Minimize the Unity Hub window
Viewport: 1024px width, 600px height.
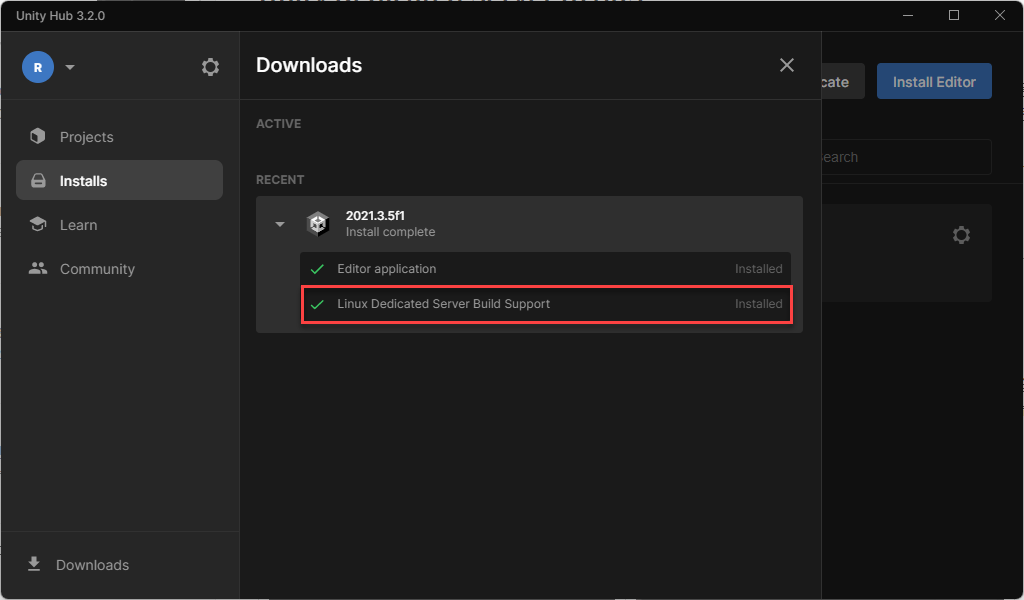(x=908, y=15)
